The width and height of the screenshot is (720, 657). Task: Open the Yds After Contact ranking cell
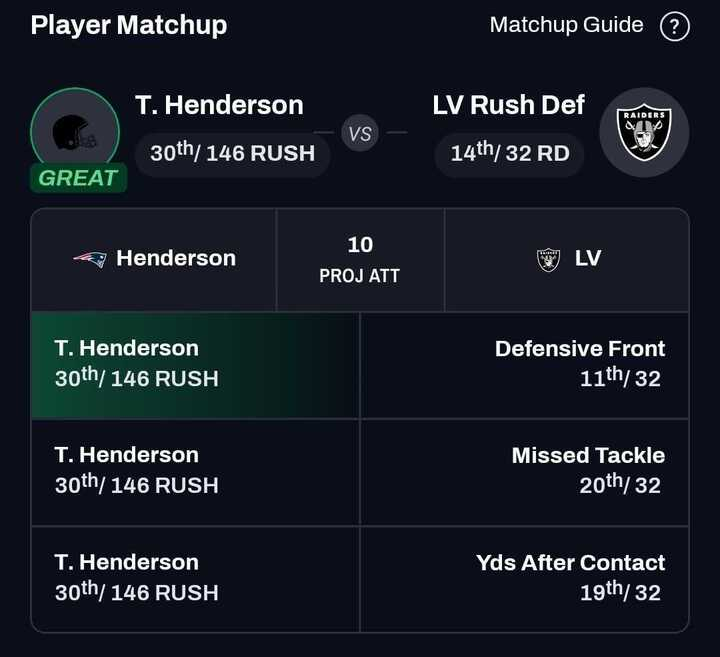[524, 578]
